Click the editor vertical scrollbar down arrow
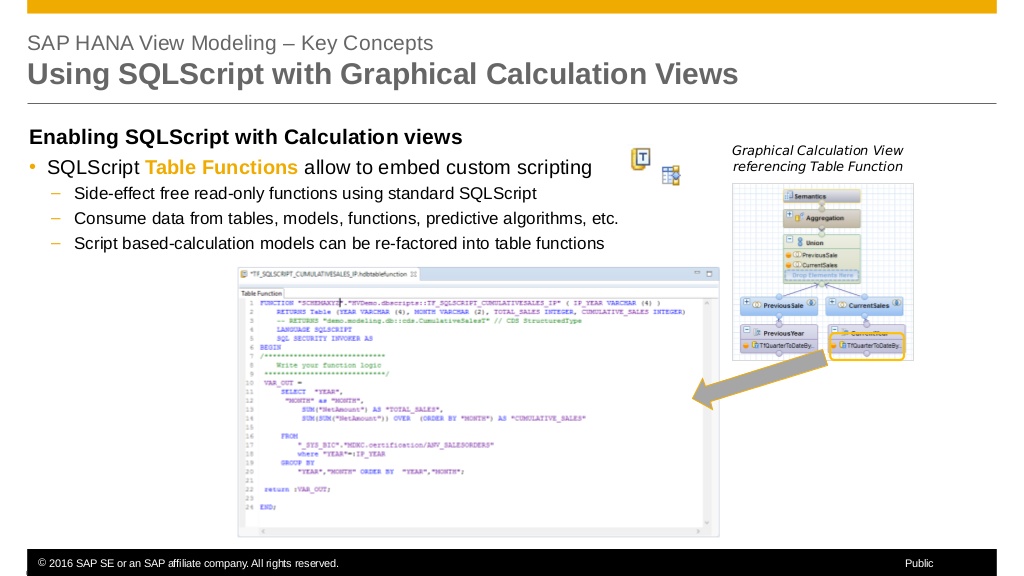The image size is (1024, 576). tap(707, 522)
